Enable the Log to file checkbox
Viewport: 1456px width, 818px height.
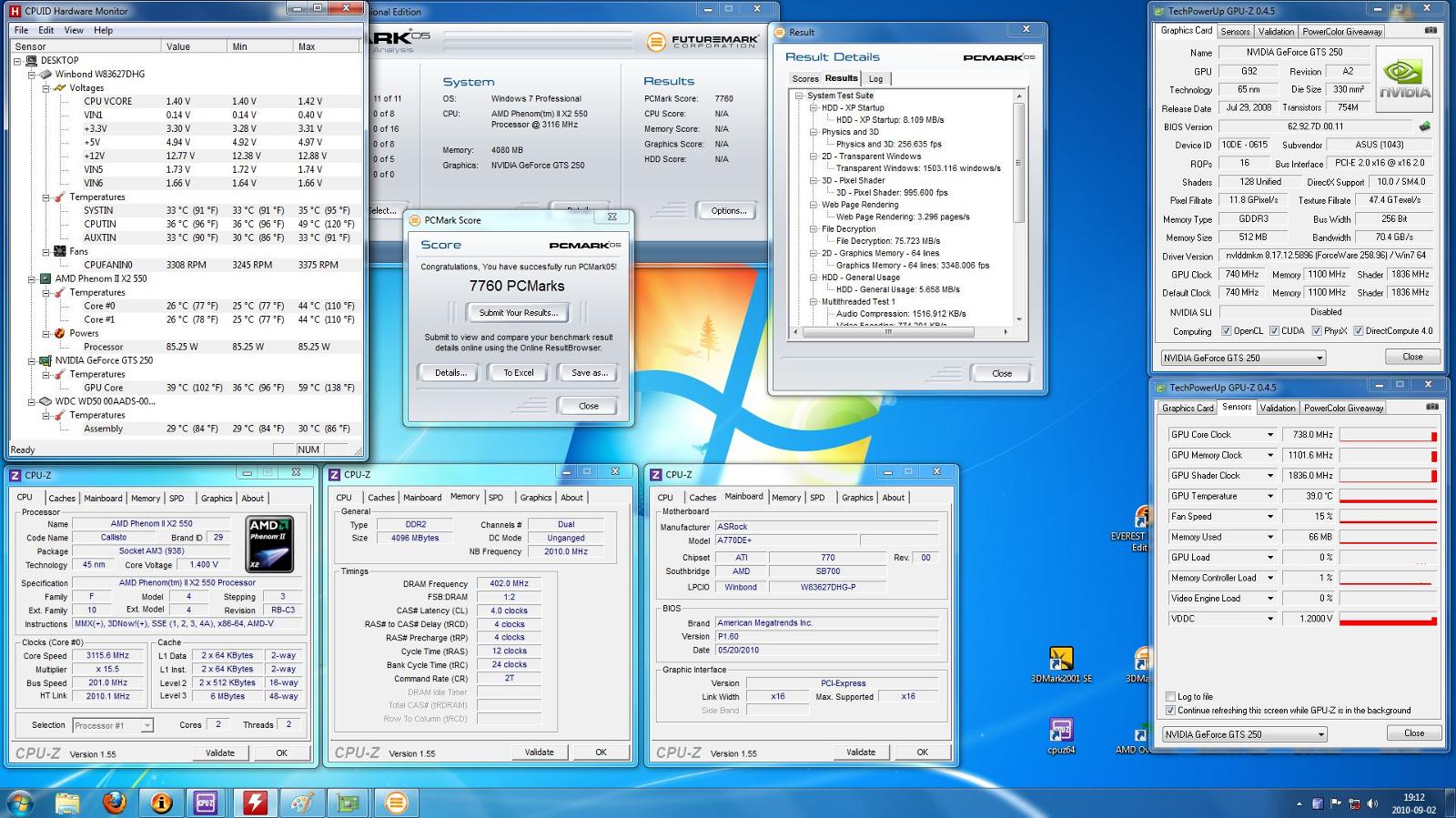click(x=1170, y=697)
